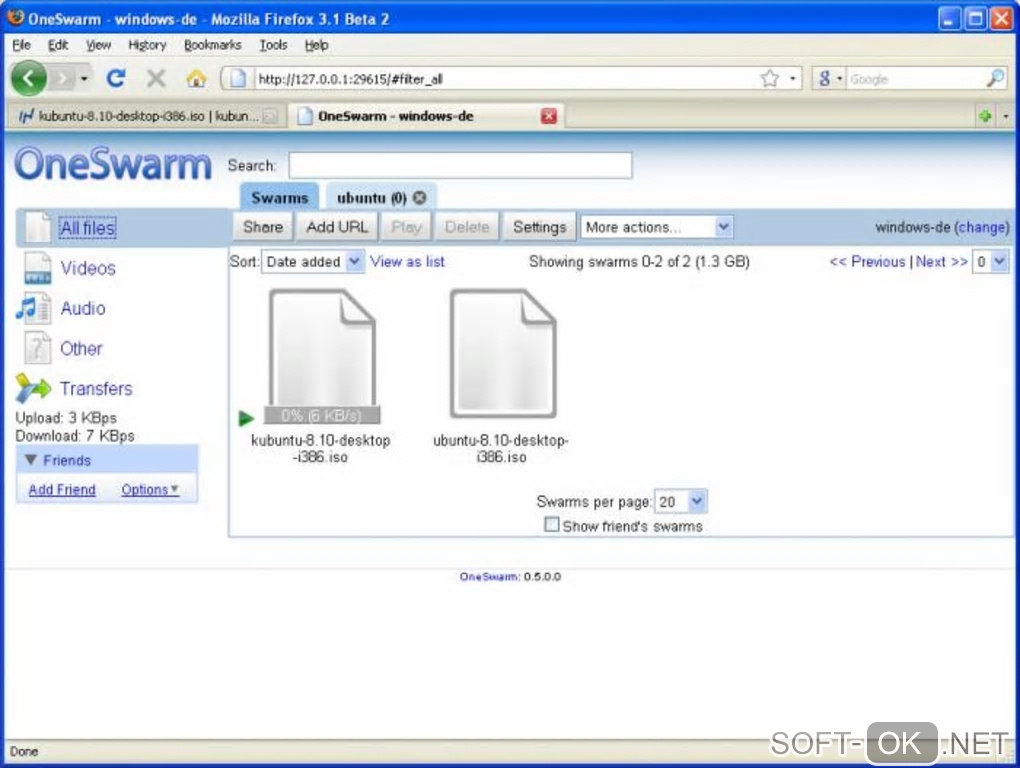Go to the Home page icon

point(196,79)
